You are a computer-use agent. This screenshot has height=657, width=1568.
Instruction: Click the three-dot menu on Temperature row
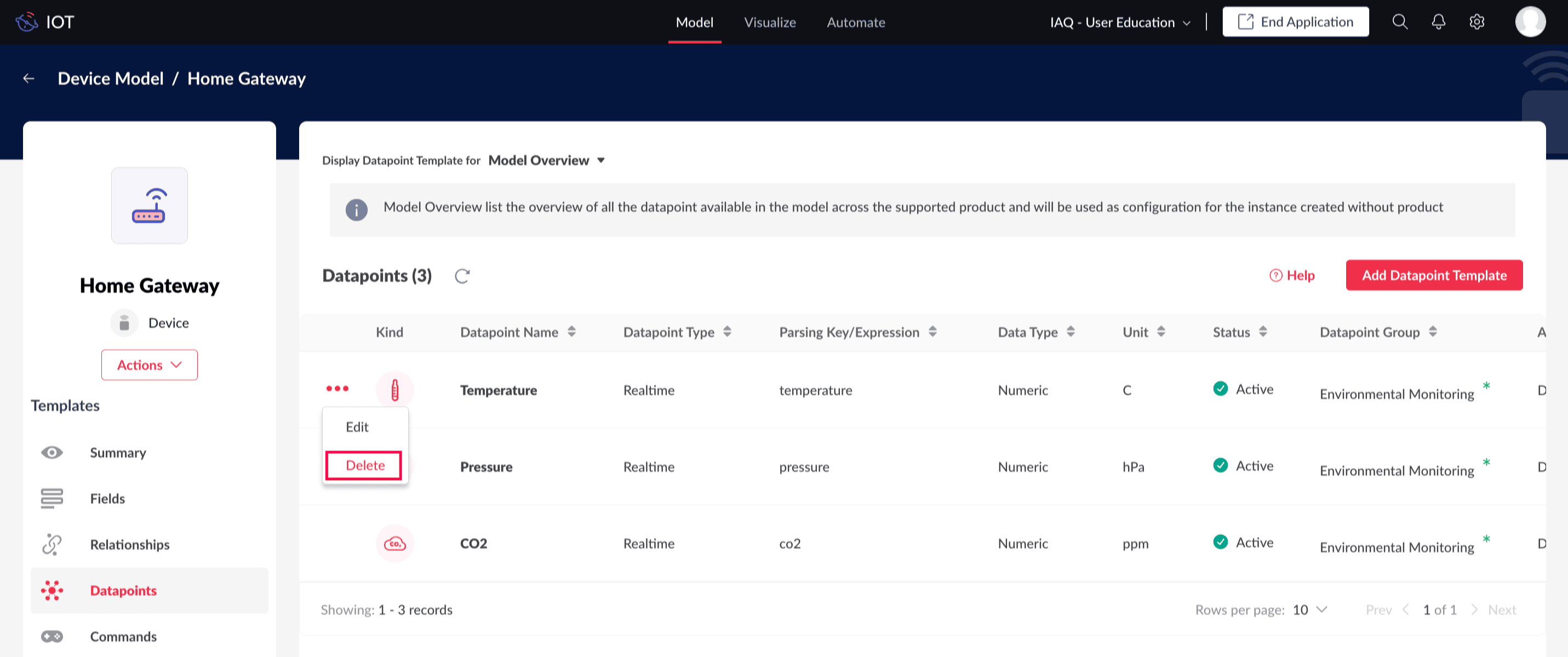coord(337,388)
